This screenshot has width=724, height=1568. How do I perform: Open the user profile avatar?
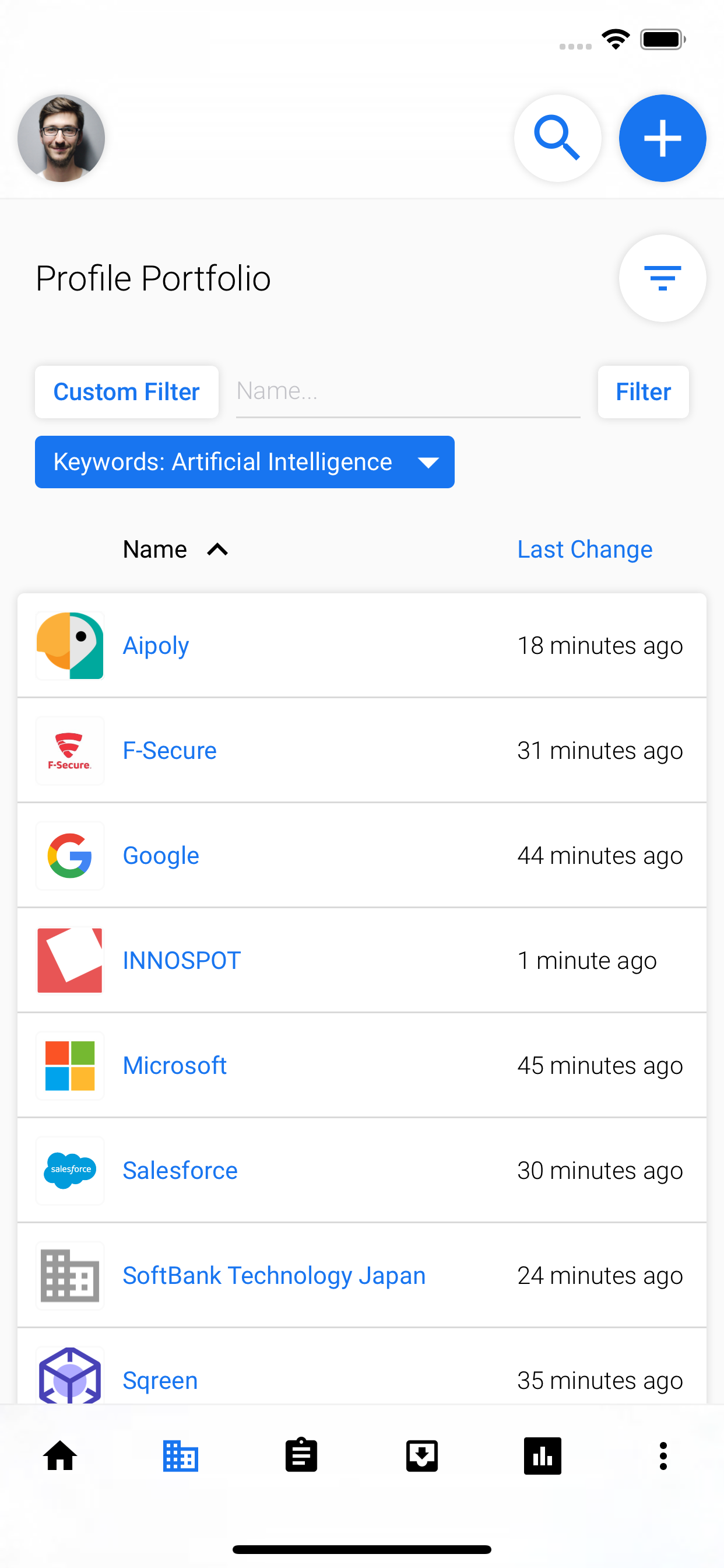(61, 138)
